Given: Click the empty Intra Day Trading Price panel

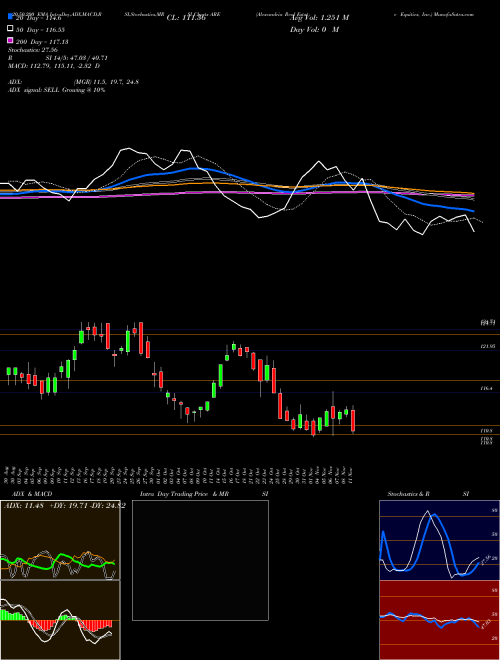Looking at the screenshot, I should [200, 560].
